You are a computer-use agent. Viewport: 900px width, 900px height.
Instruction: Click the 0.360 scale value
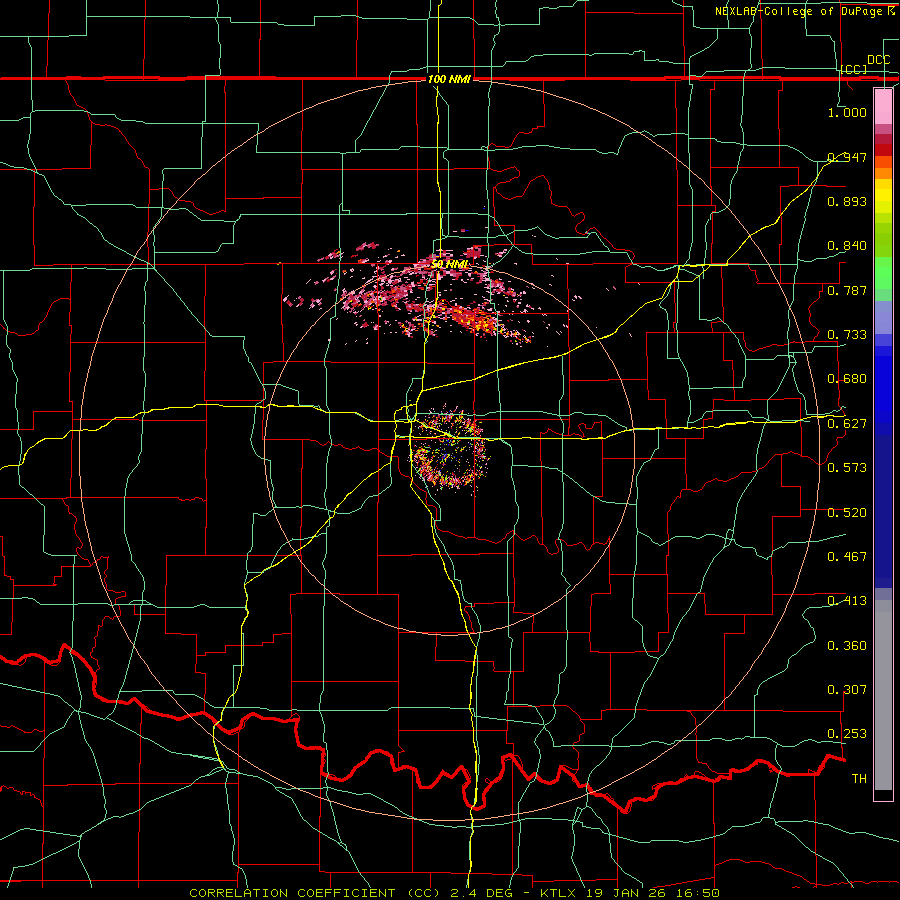point(847,646)
